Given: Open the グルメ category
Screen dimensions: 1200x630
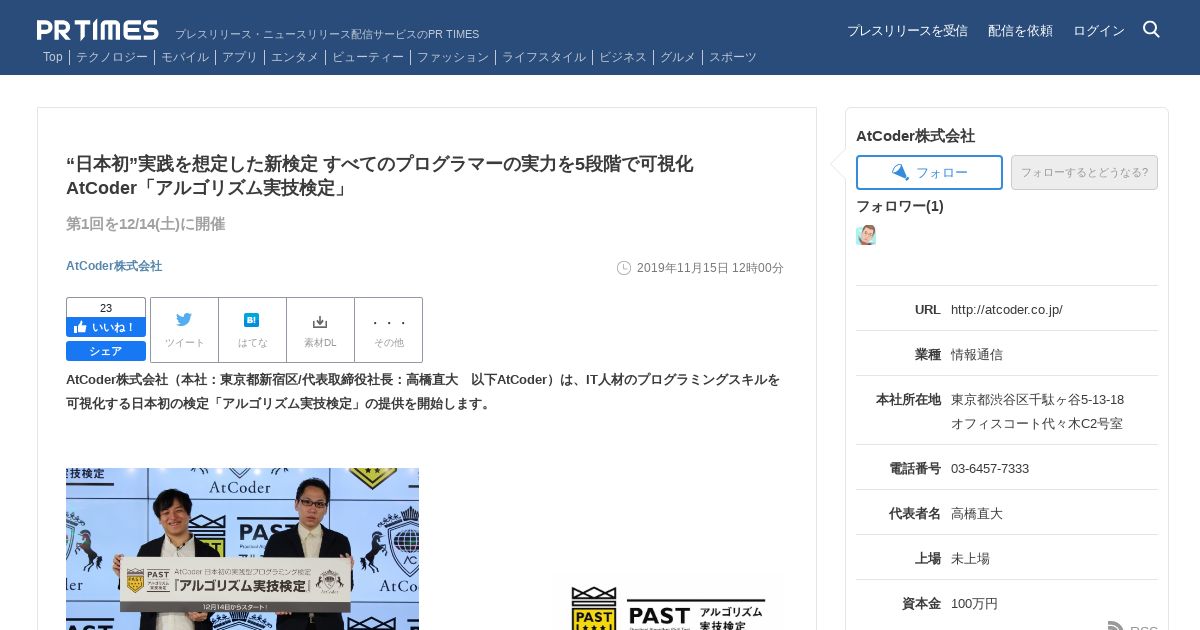Looking at the screenshot, I should pos(678,57).
